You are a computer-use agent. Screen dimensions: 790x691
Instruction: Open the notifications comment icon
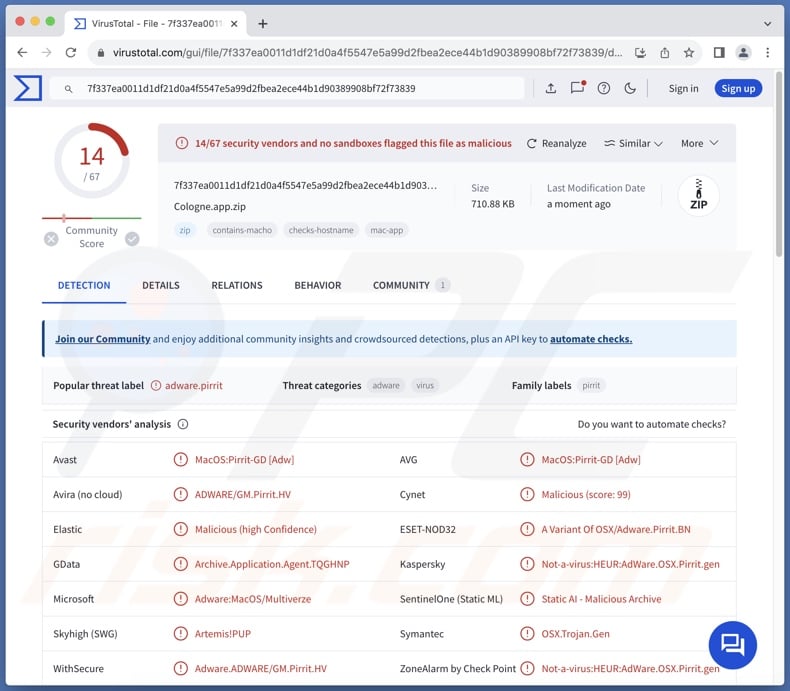(577, 88)
